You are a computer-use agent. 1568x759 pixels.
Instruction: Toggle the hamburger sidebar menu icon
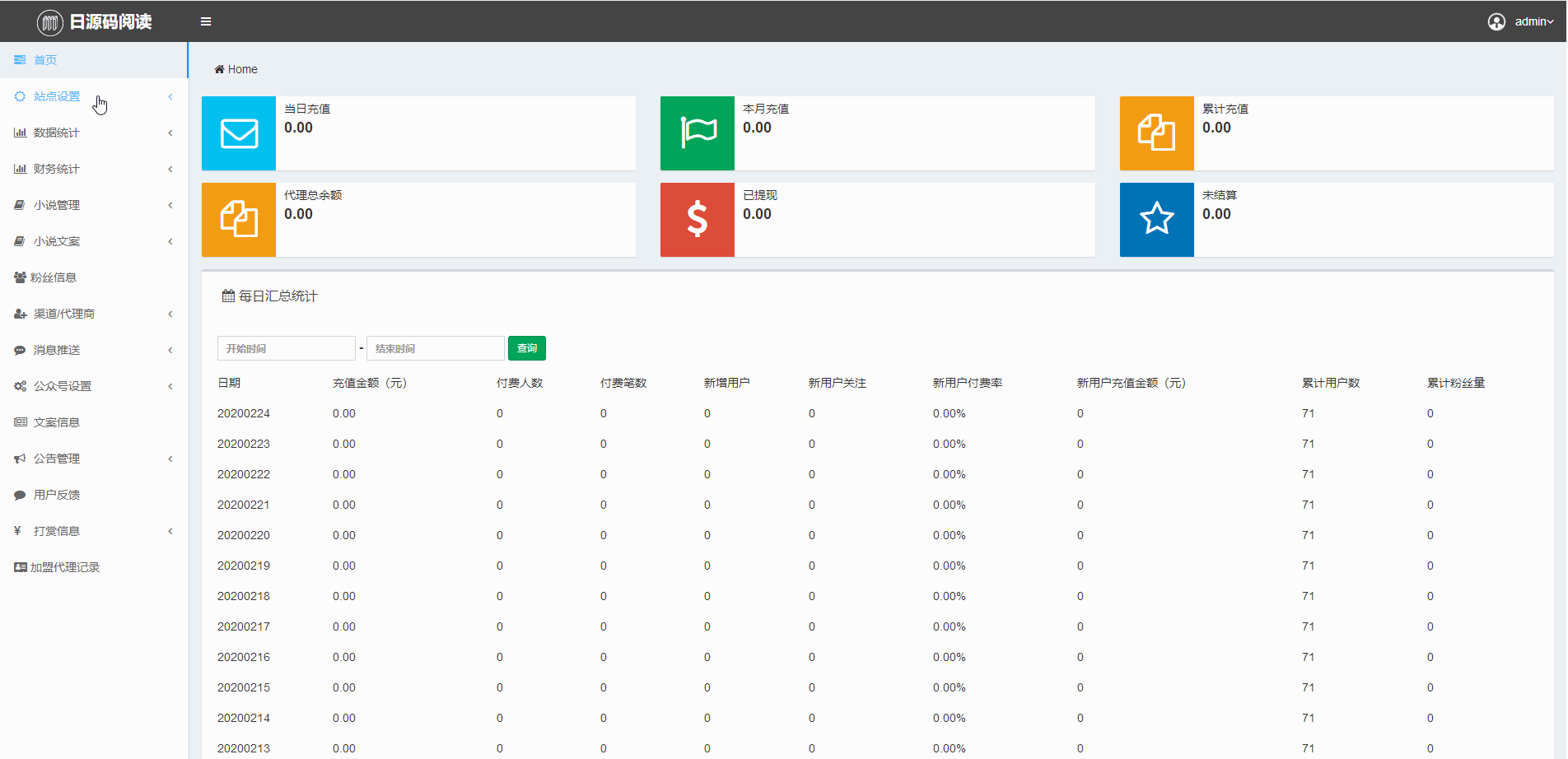pos(206,21)
